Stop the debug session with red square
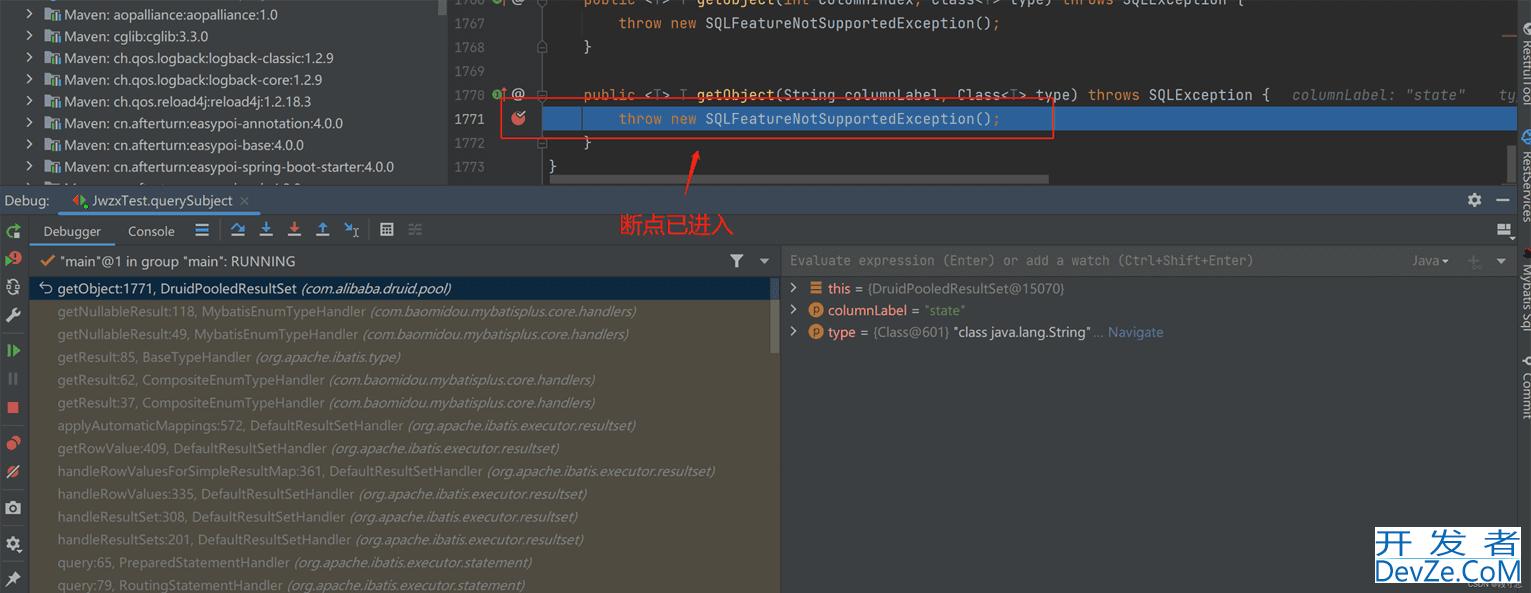The height and width of the screenshot is (593, 1531). click(13, 407)
